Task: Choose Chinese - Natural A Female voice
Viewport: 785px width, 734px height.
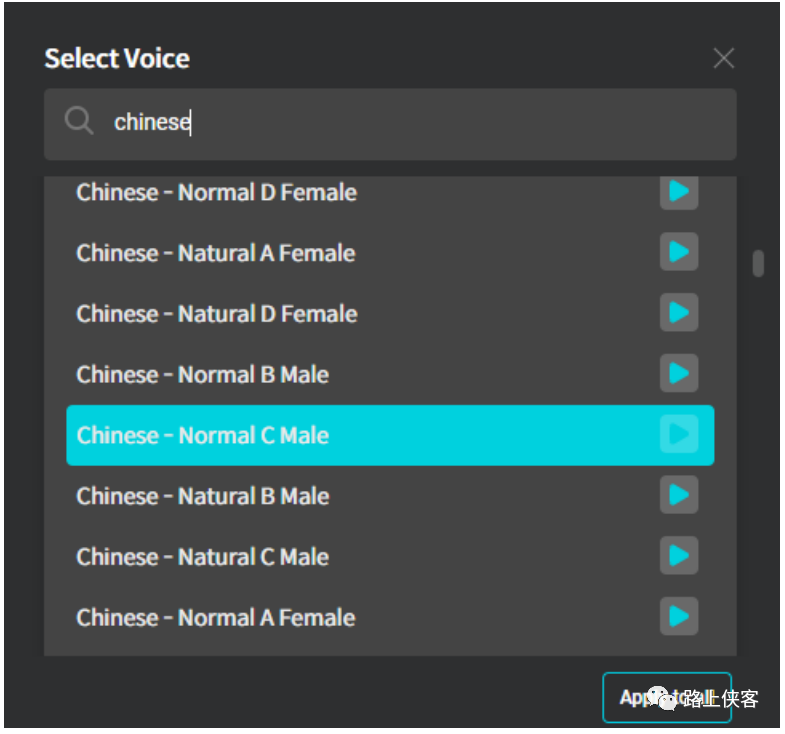Action: tap(216, 254)
